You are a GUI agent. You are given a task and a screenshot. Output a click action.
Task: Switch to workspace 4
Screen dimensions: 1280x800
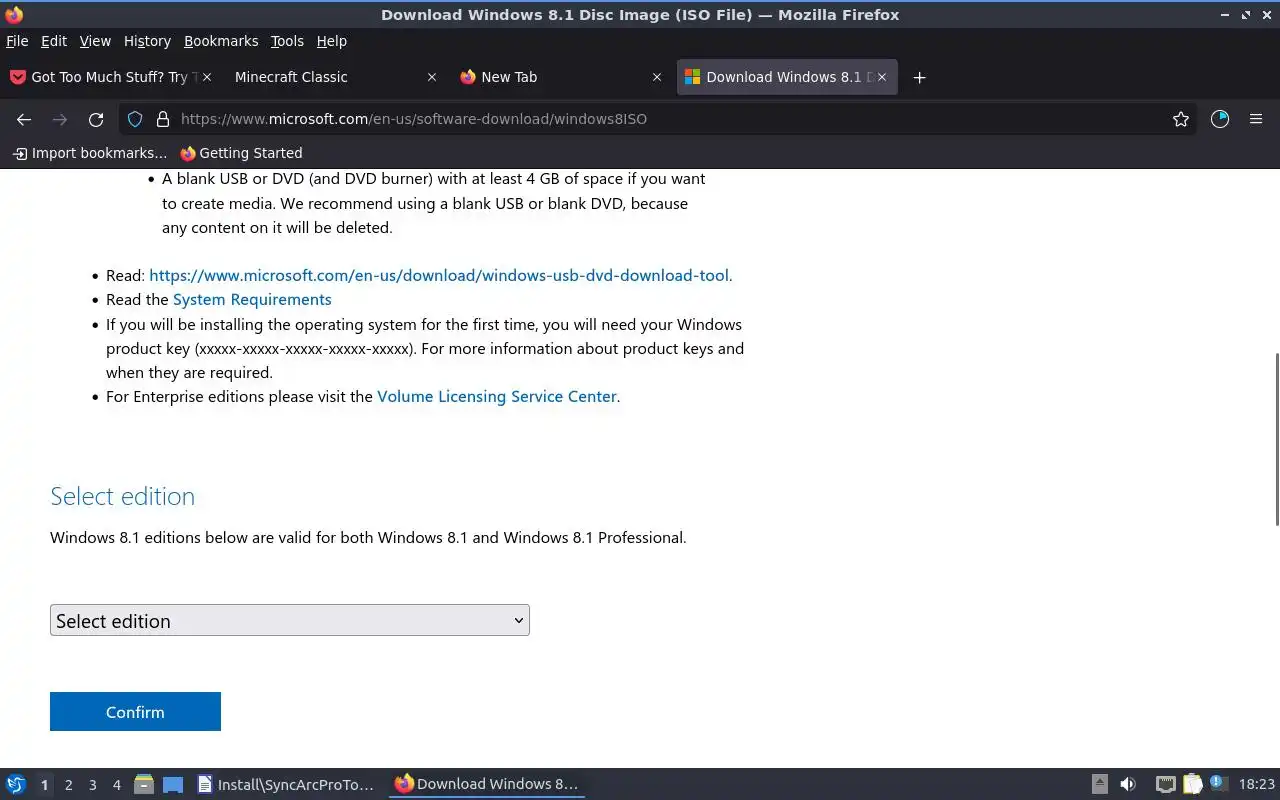[x=116, y=785]
